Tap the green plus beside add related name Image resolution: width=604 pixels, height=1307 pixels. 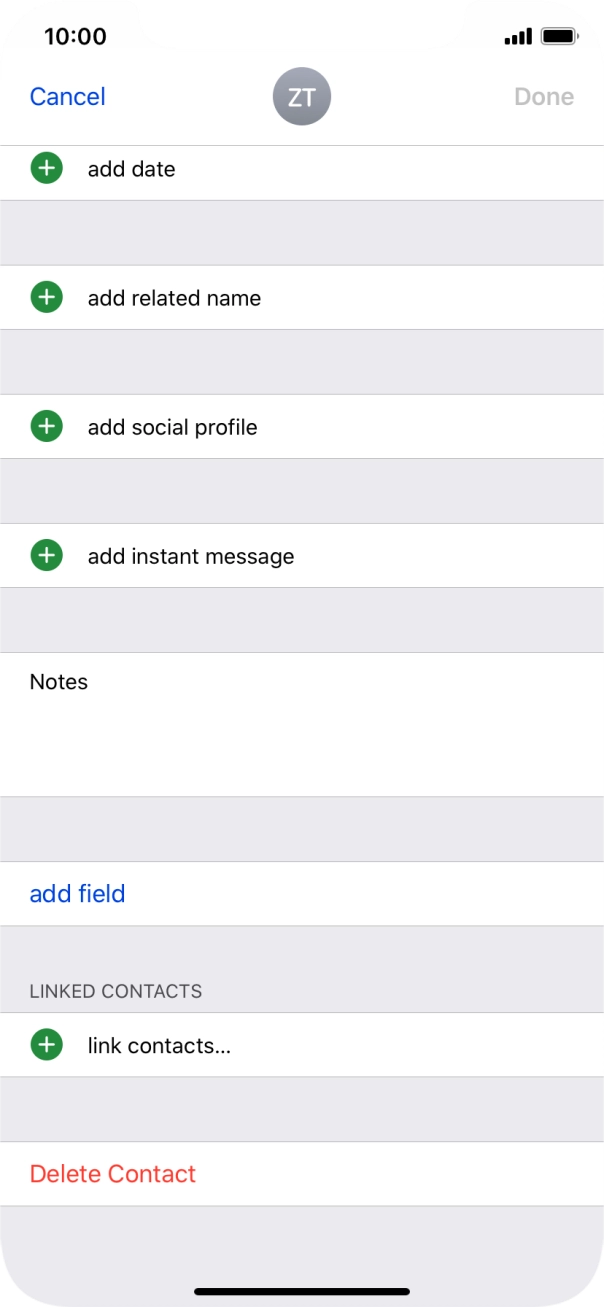[46, 297]
